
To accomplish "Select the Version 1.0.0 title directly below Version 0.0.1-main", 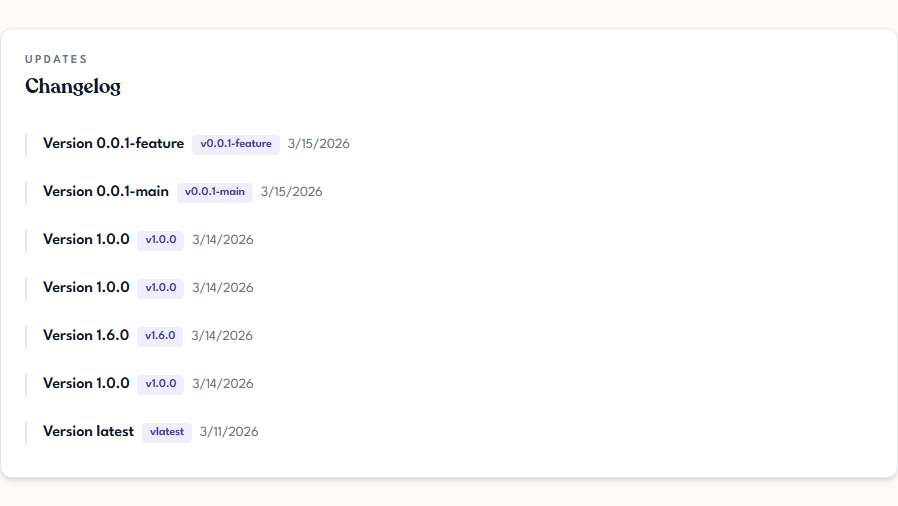I will click(86, 240).
